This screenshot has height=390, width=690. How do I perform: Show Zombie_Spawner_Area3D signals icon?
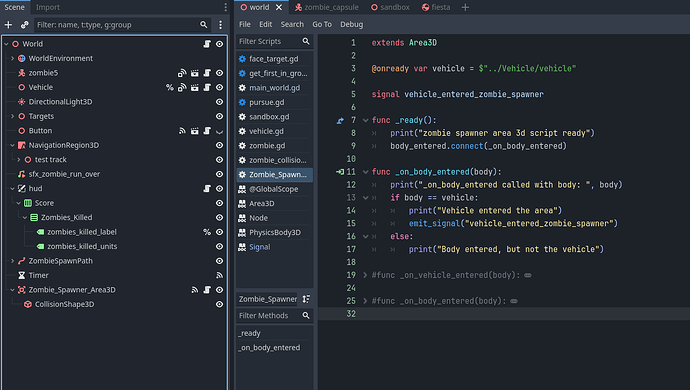pyautogui.click(x=195, y=290)
